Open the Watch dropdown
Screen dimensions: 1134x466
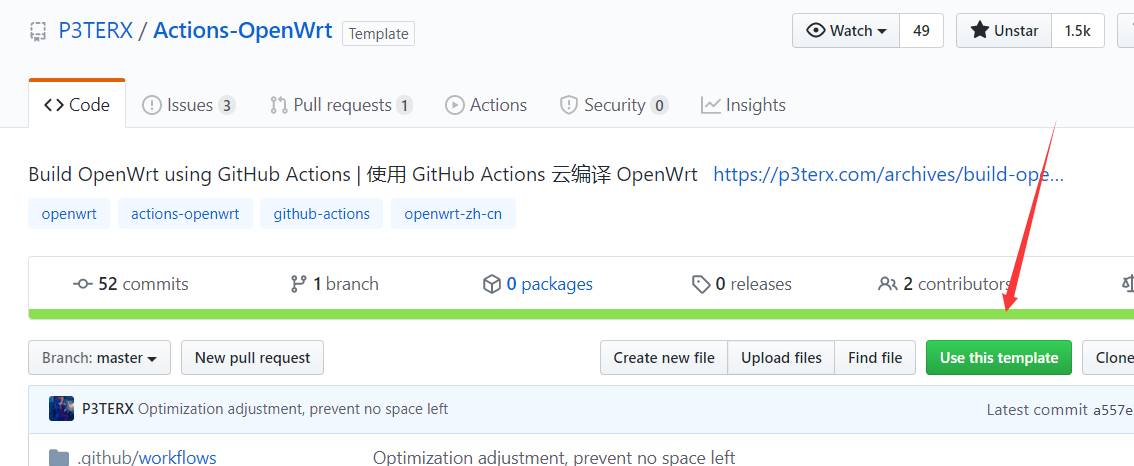tap(846, 31)
